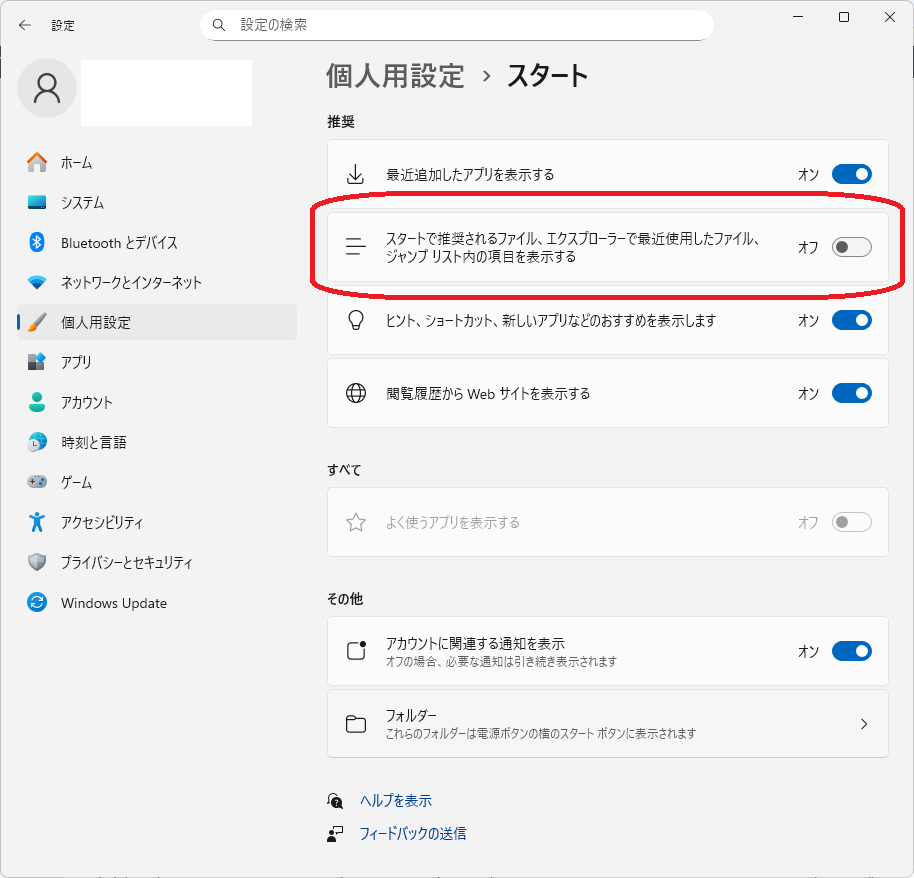Screen dimensions: 914x878
Task: Click the アクセシビリティ person icon
Action: coord(37,522)
